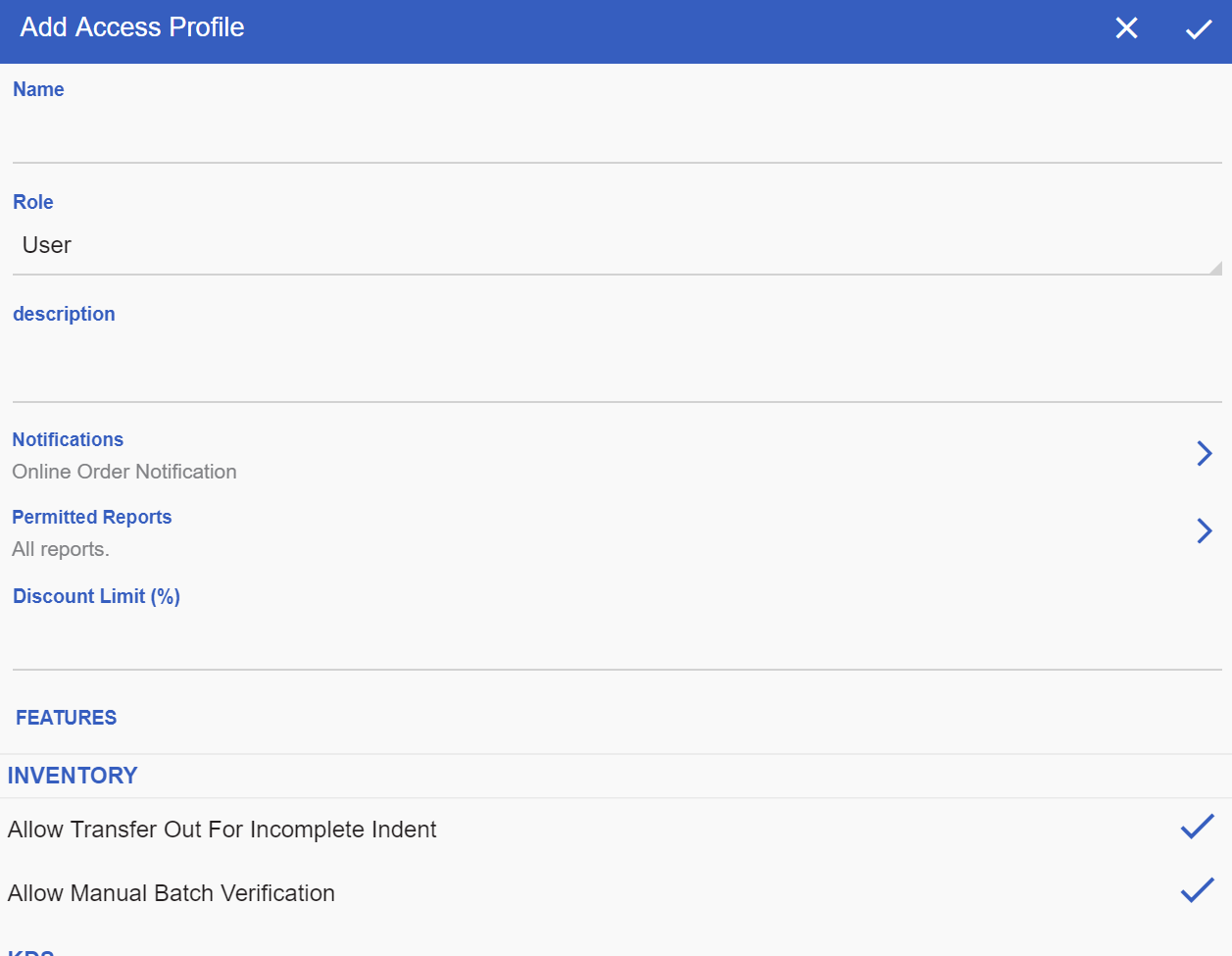Toggle the Allow Transfer Out For Incomplete Indent checkmark
Screen dimensions: 1232x956
pyautogui.click(x=1198, y=828)
